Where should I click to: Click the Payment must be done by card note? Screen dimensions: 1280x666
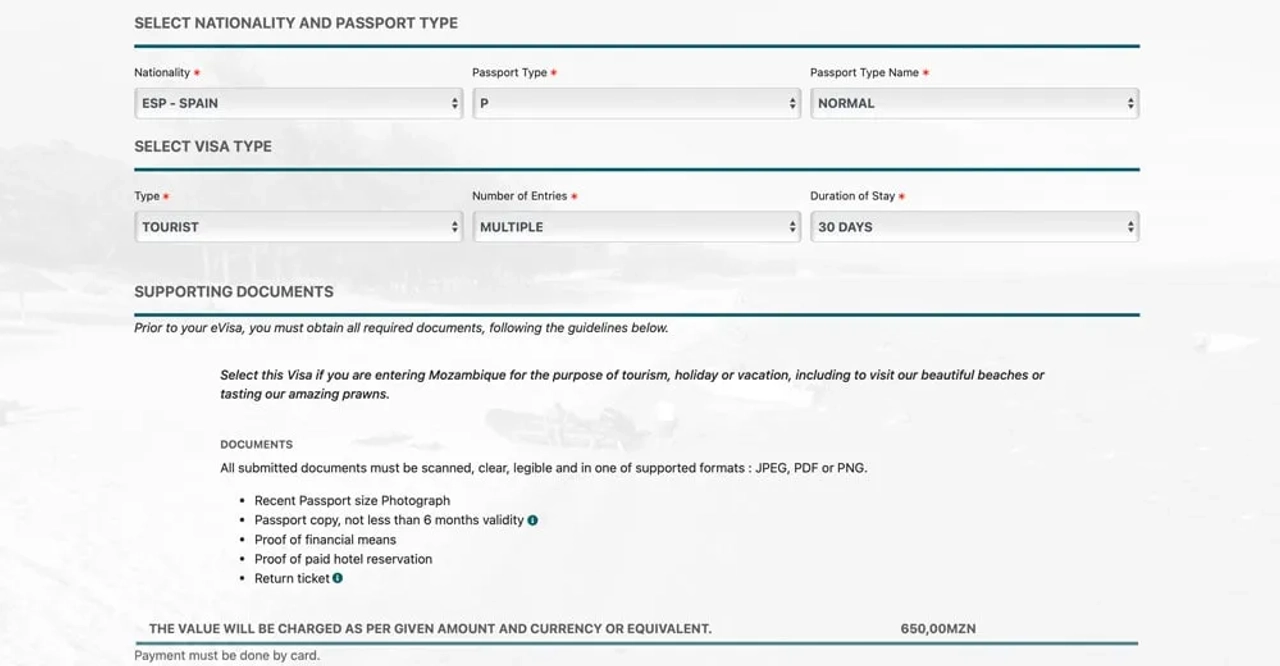tap(227, 656)
